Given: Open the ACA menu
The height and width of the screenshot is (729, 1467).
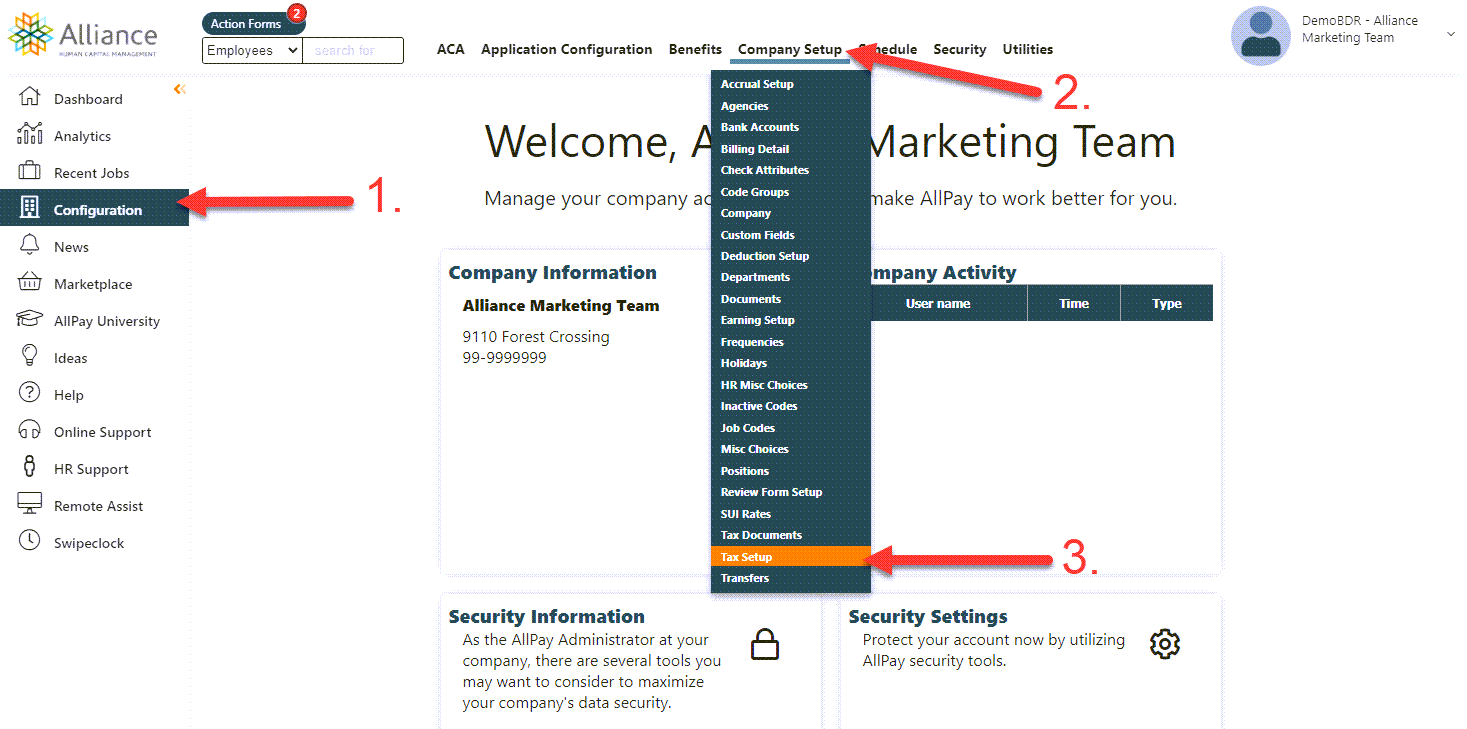Looking at the screenshot, I should [451, 49].
